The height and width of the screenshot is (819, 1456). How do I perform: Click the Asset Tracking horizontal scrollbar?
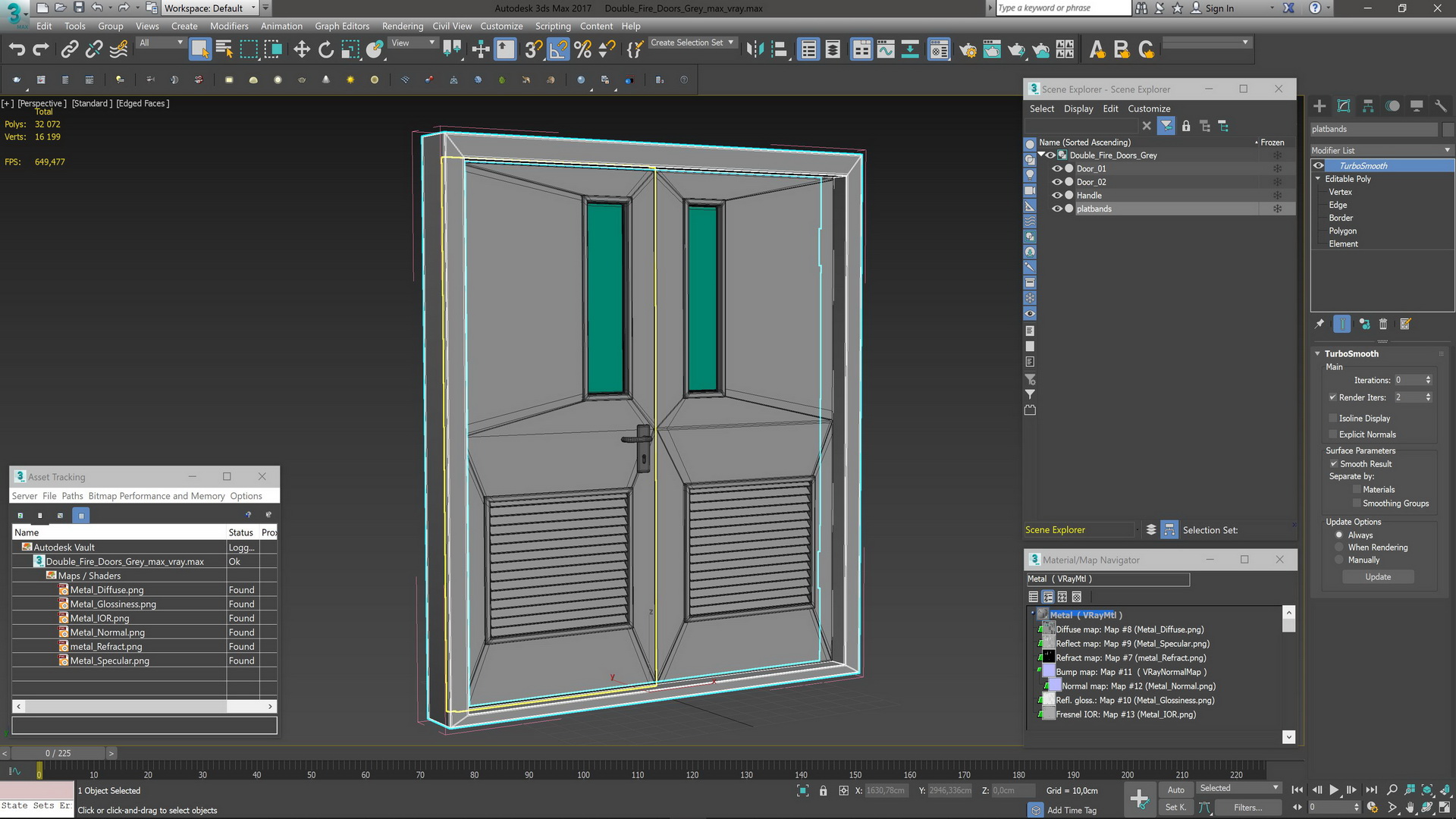click(144, 706)
